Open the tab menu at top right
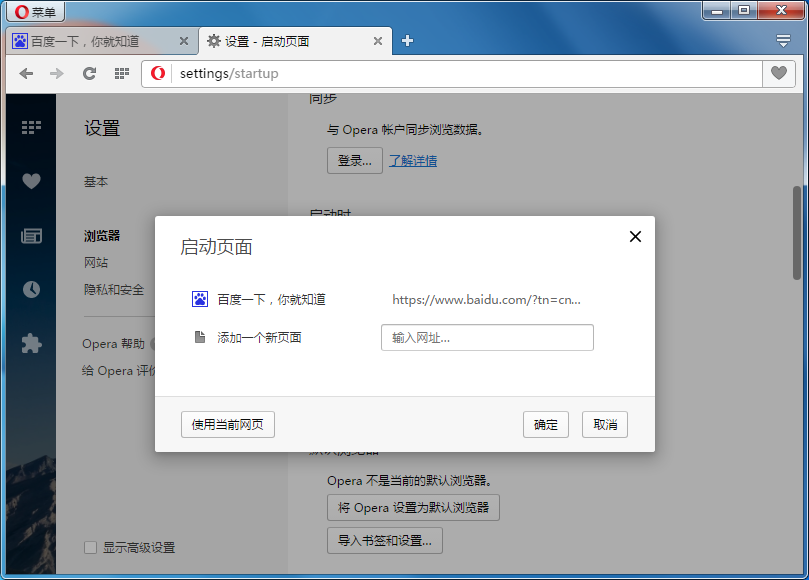 (784, 41)
